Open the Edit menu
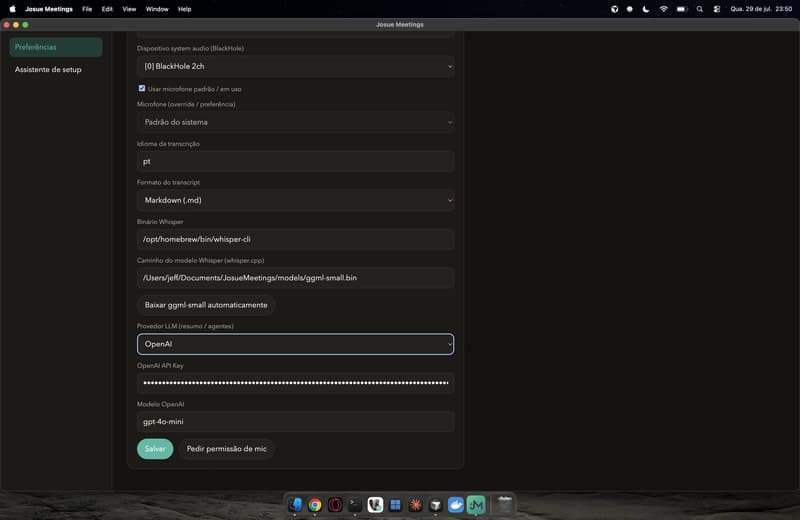This screenshot has height=520, width=800. point(107,9)
